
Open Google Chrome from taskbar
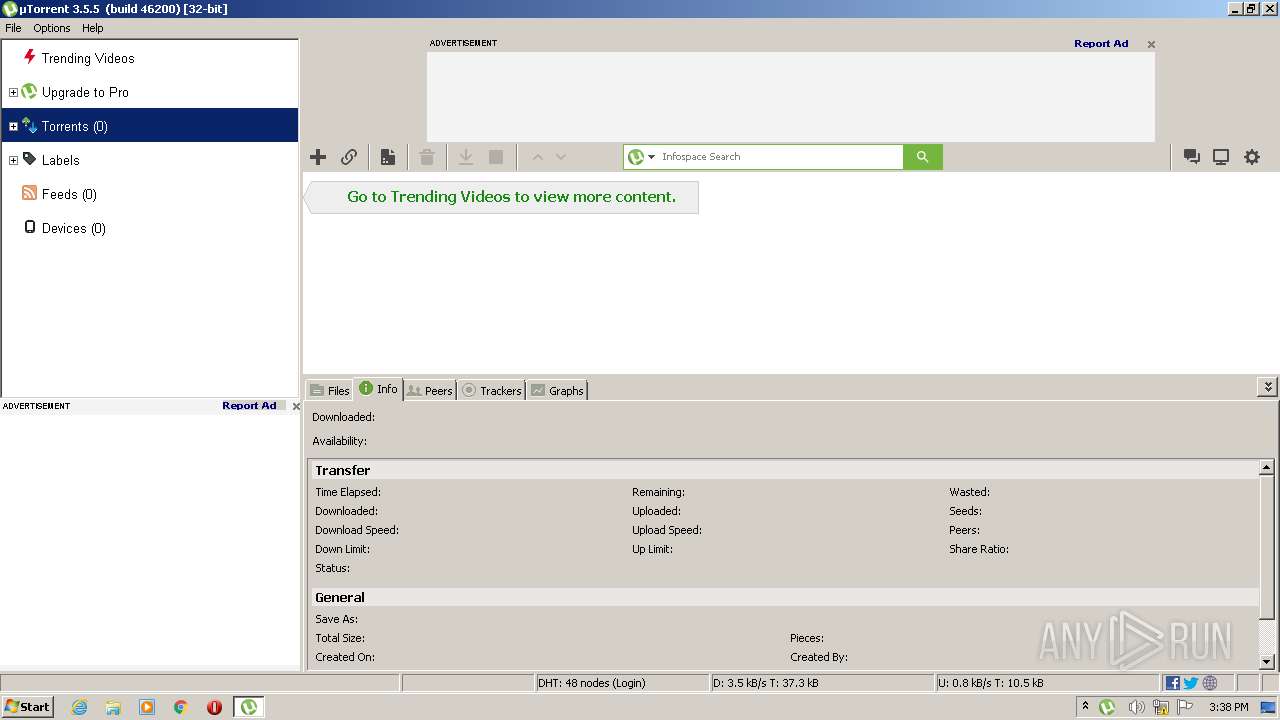[181, 707]
